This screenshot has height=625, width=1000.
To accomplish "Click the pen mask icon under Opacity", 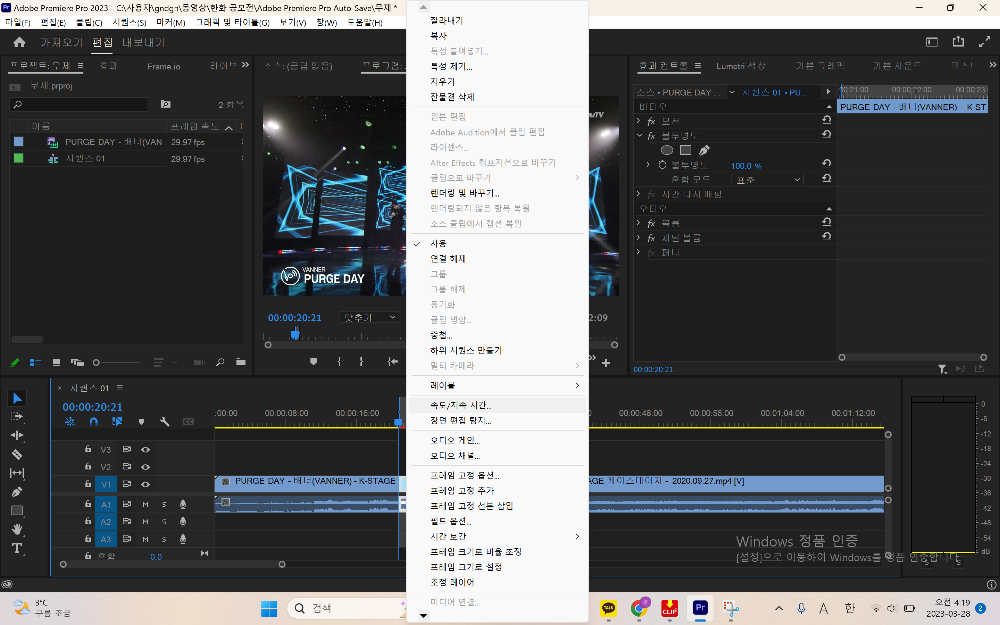I will click(x=704, y=151).
